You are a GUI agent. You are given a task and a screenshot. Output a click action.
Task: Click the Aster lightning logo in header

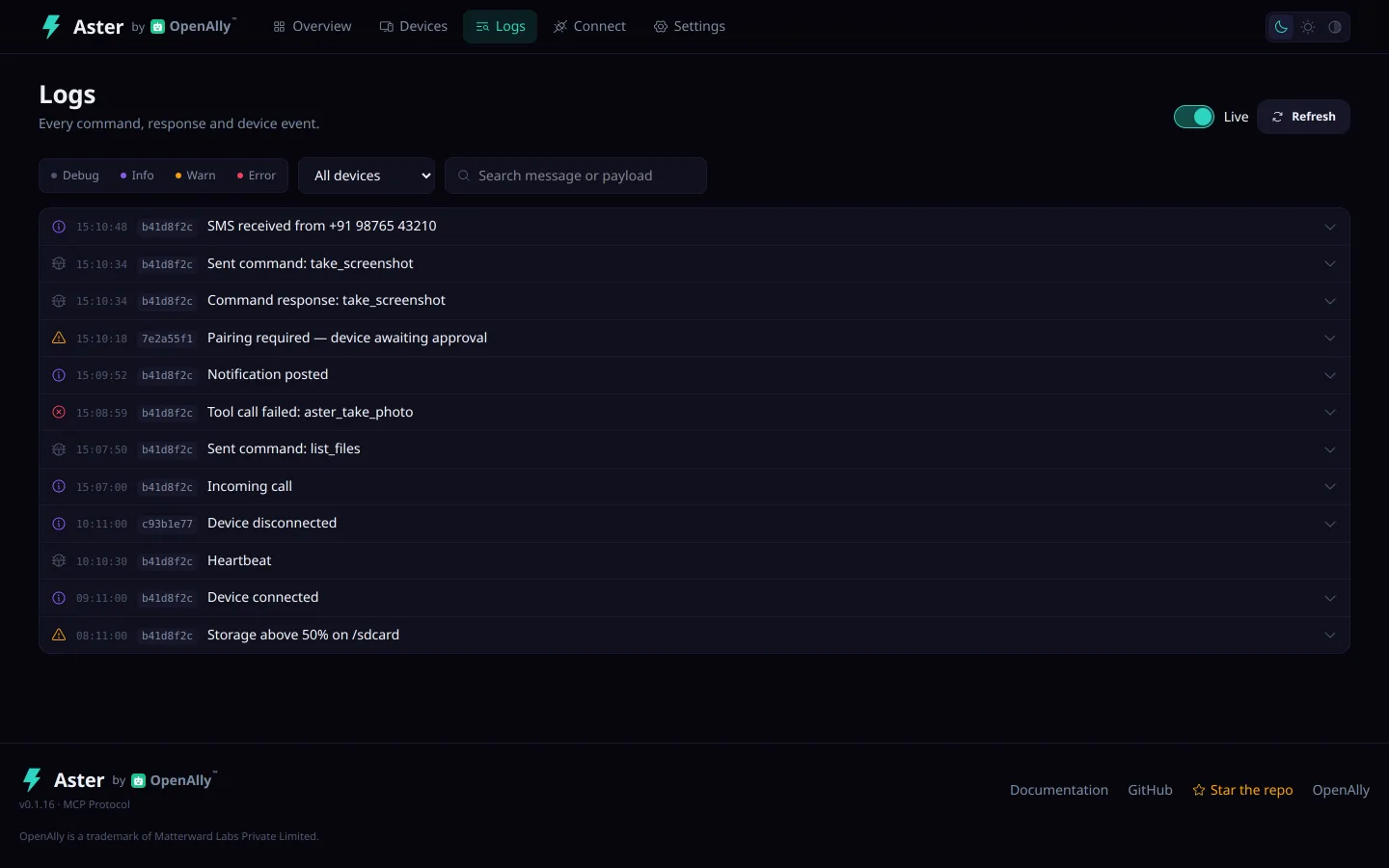51,26
